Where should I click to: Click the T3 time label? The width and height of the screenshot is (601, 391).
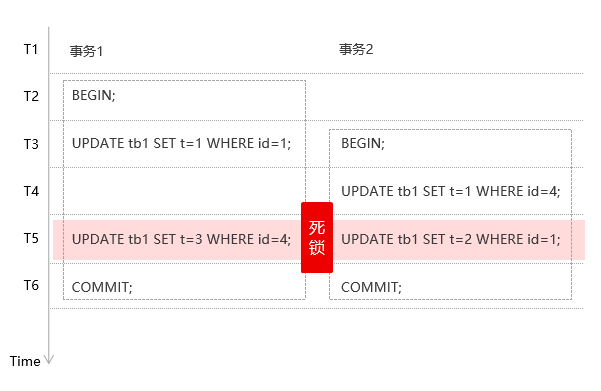(x=31, y=144)
